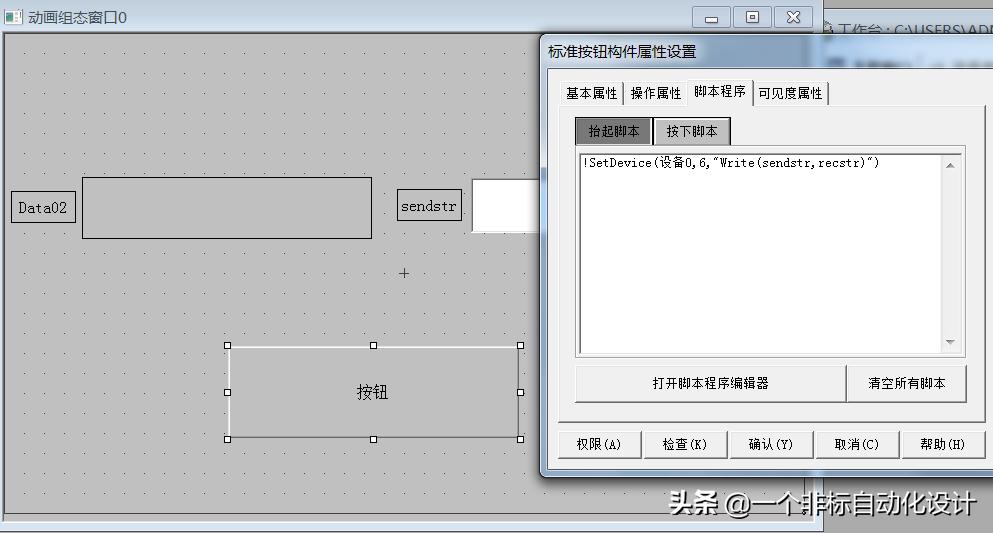The height and width of the screenshot is (533, 993).
Task: Click the 权限(A) button
Action: [x=598, y=444]
